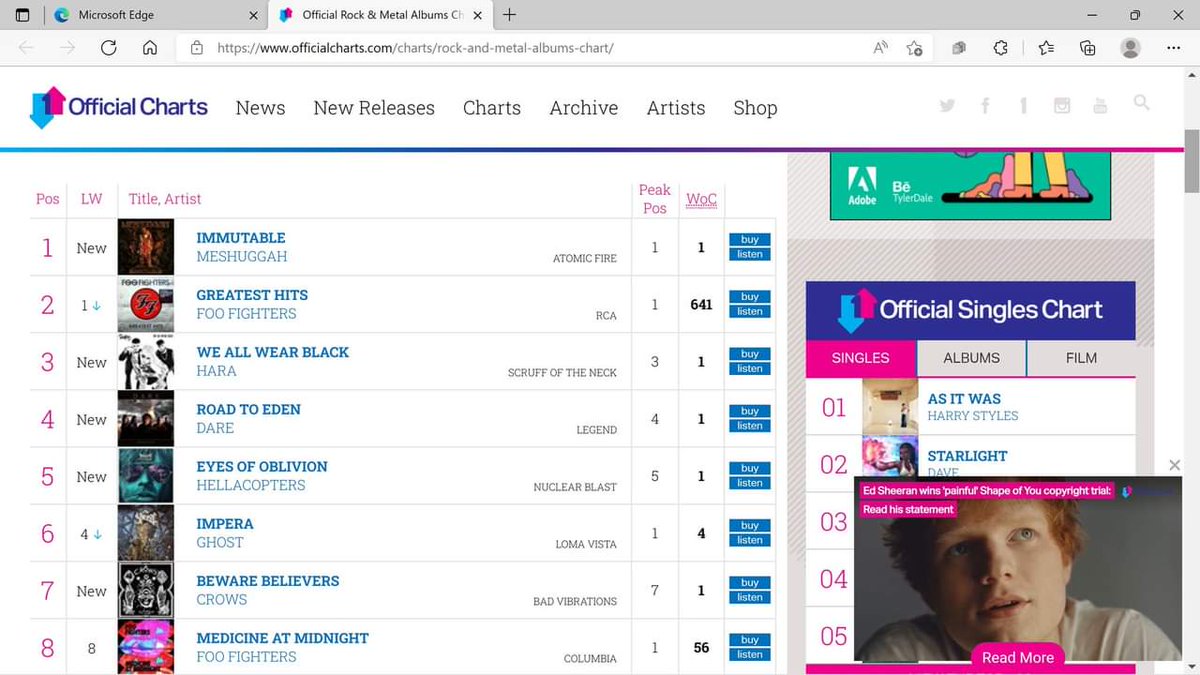Select the ALBUMS tab in sidebar chart
The height and width of the screenshot is (675, 1200).
tap(971, 358)
